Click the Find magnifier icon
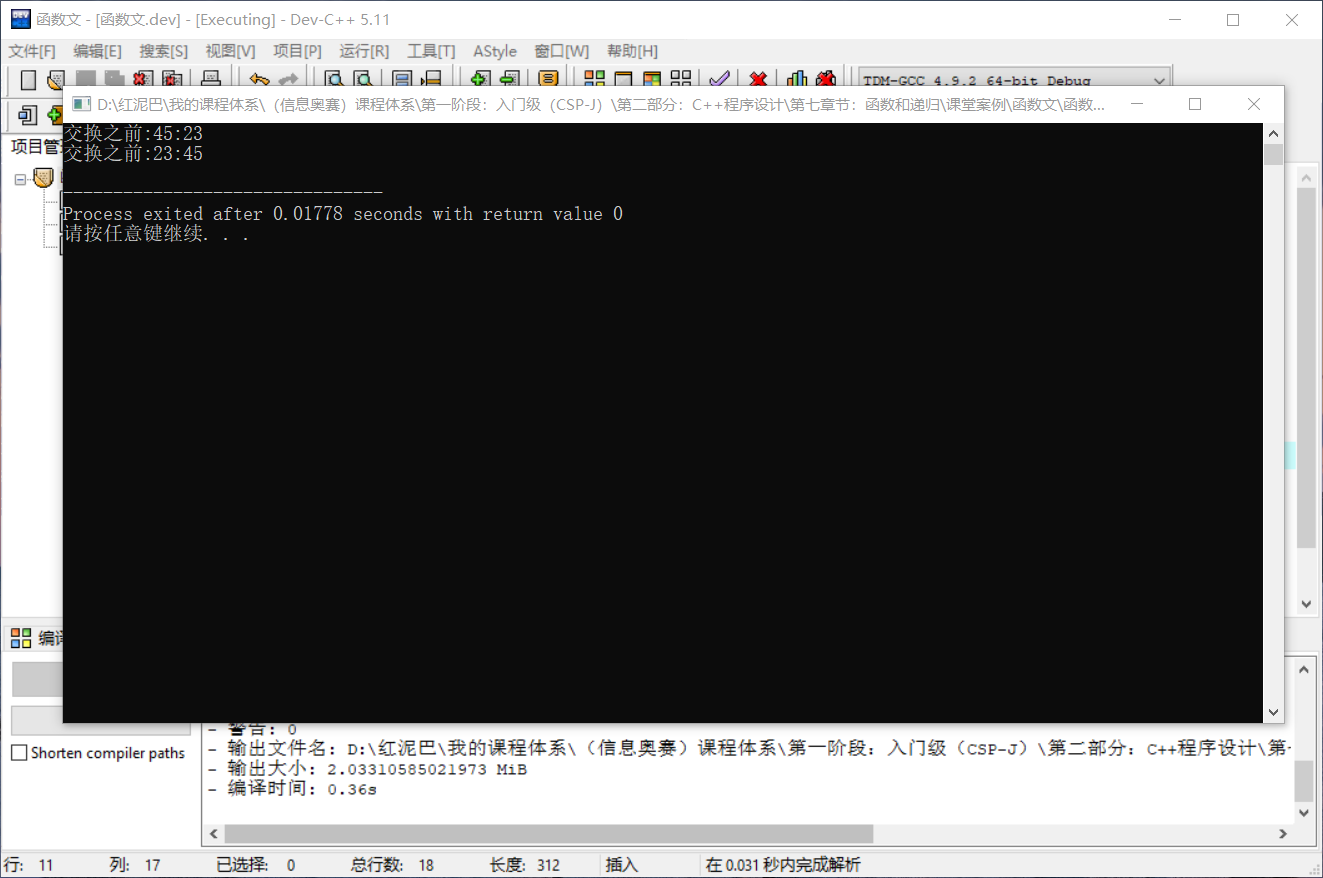1323x878 pixels. 335,79
